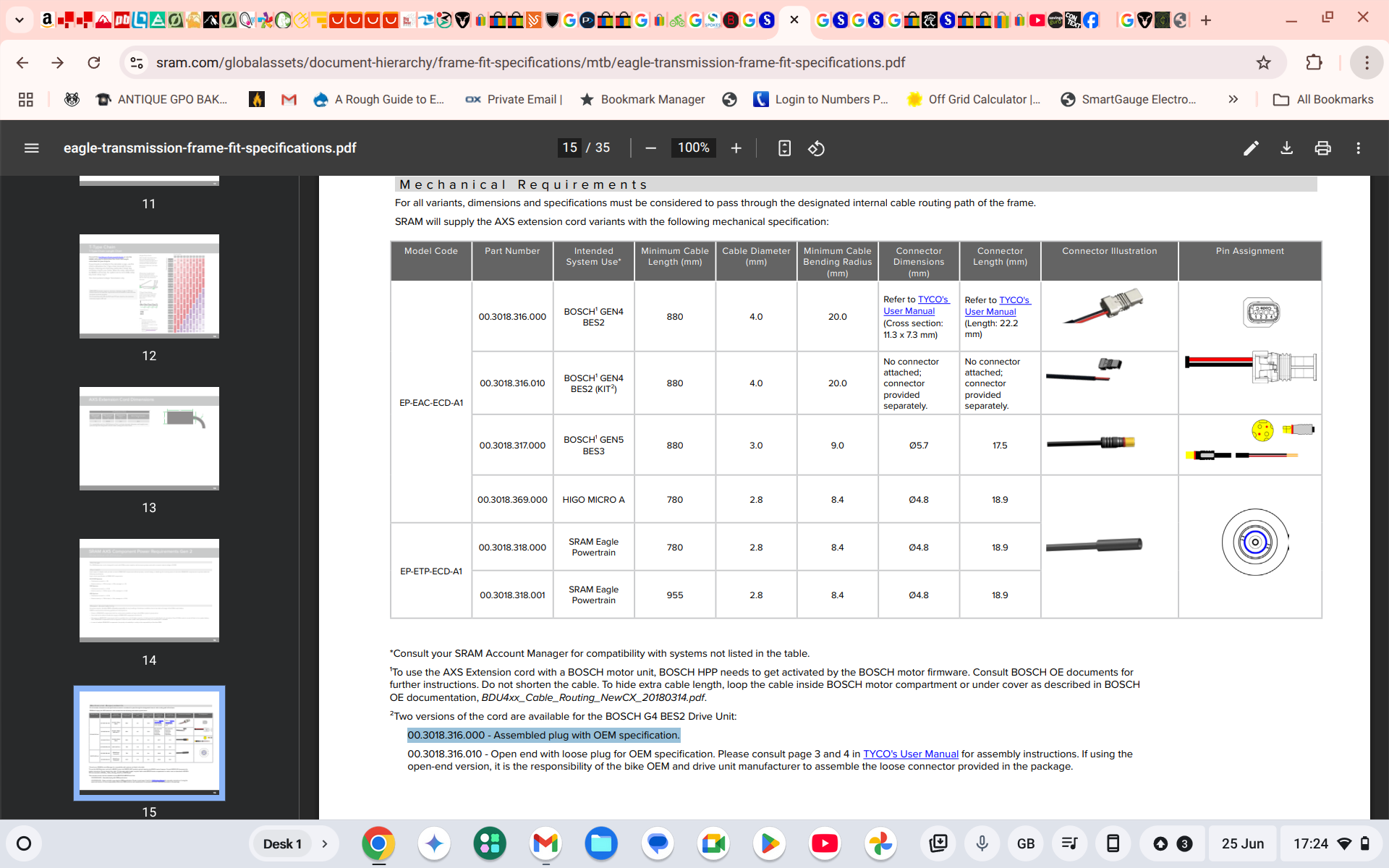
Task: Open the Private Email bookmark
Action: coord(514,99)
